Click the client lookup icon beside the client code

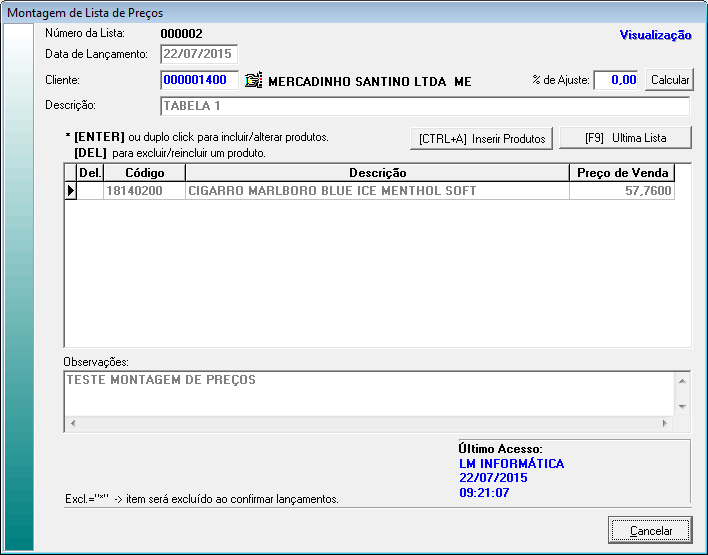(253, 81)
